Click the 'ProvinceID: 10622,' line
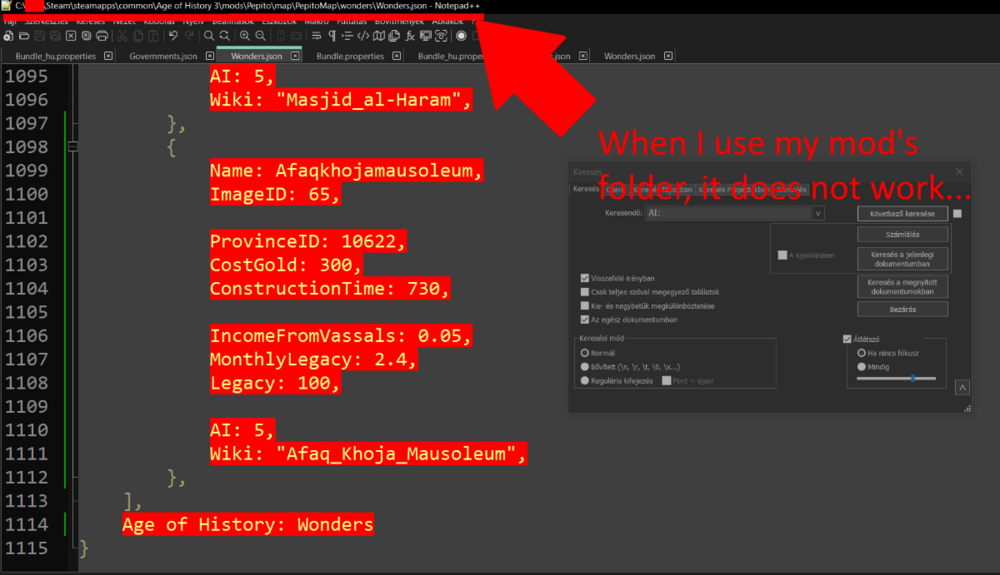 point(307,242)
